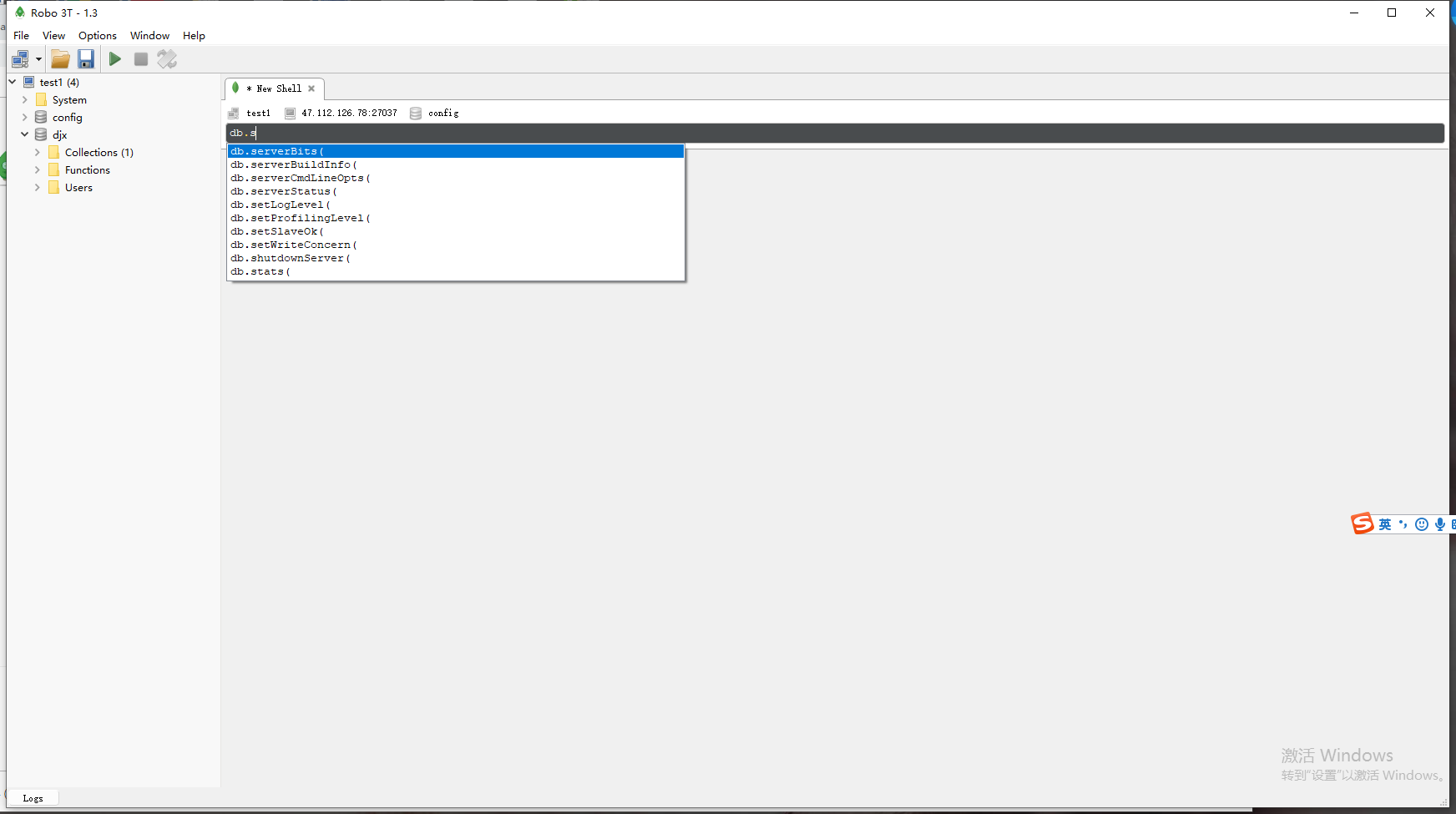Screen dimensions: 1456x814
Task: Click the save script floppy icon
Action: pyautogui.click(x=86, y=59)
